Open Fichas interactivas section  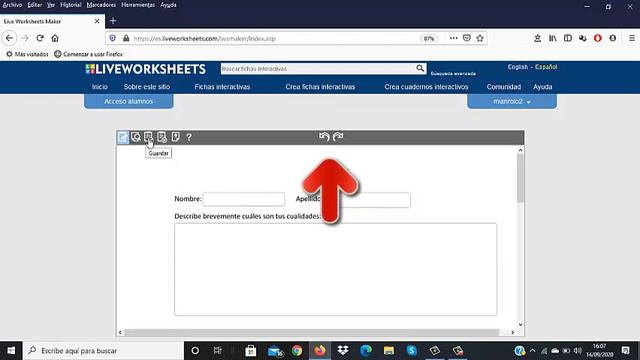coord(222,87)
